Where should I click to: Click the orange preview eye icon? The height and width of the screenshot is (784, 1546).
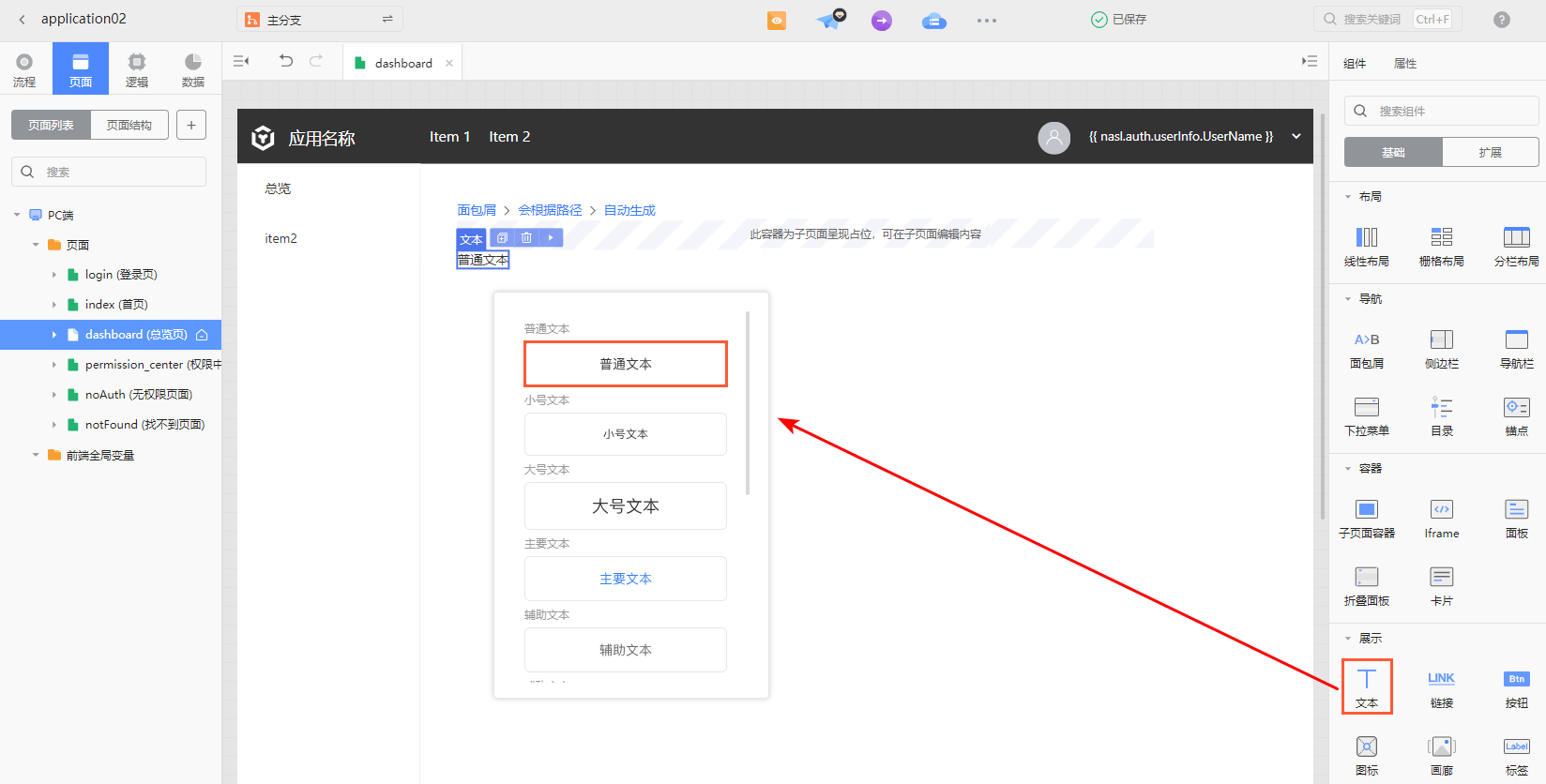(x=777, y=20)
